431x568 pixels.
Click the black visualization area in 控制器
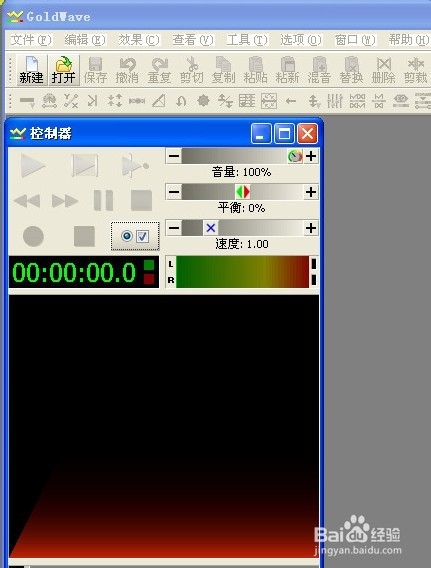coord(164,427)
